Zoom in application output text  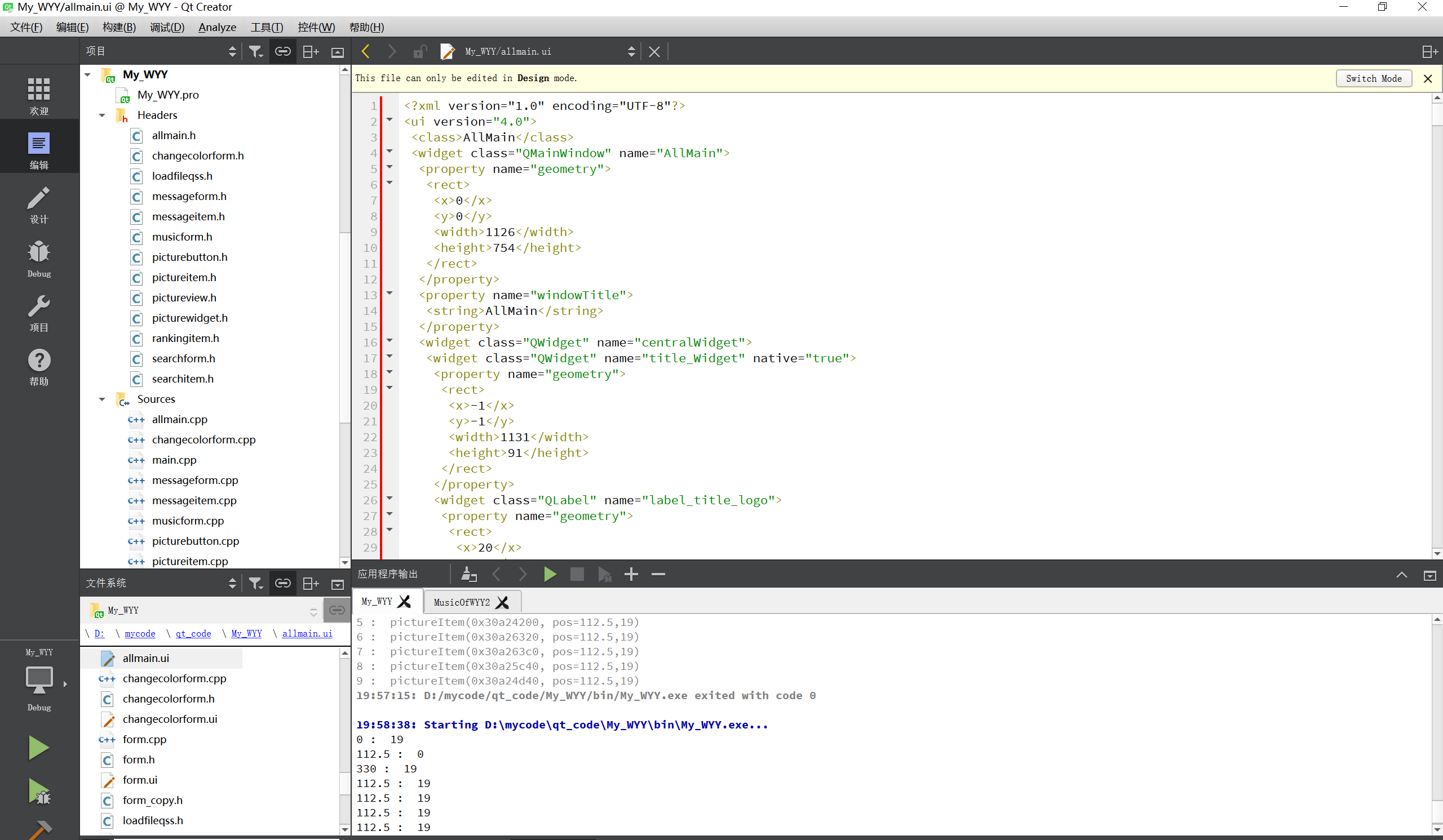631,574
